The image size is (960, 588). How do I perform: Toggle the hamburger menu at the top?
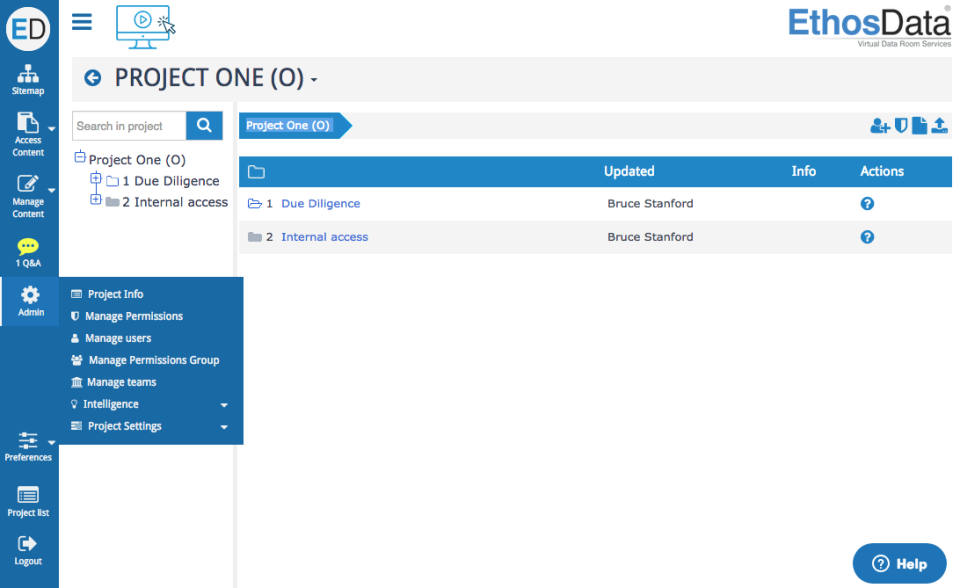(82, 22)
